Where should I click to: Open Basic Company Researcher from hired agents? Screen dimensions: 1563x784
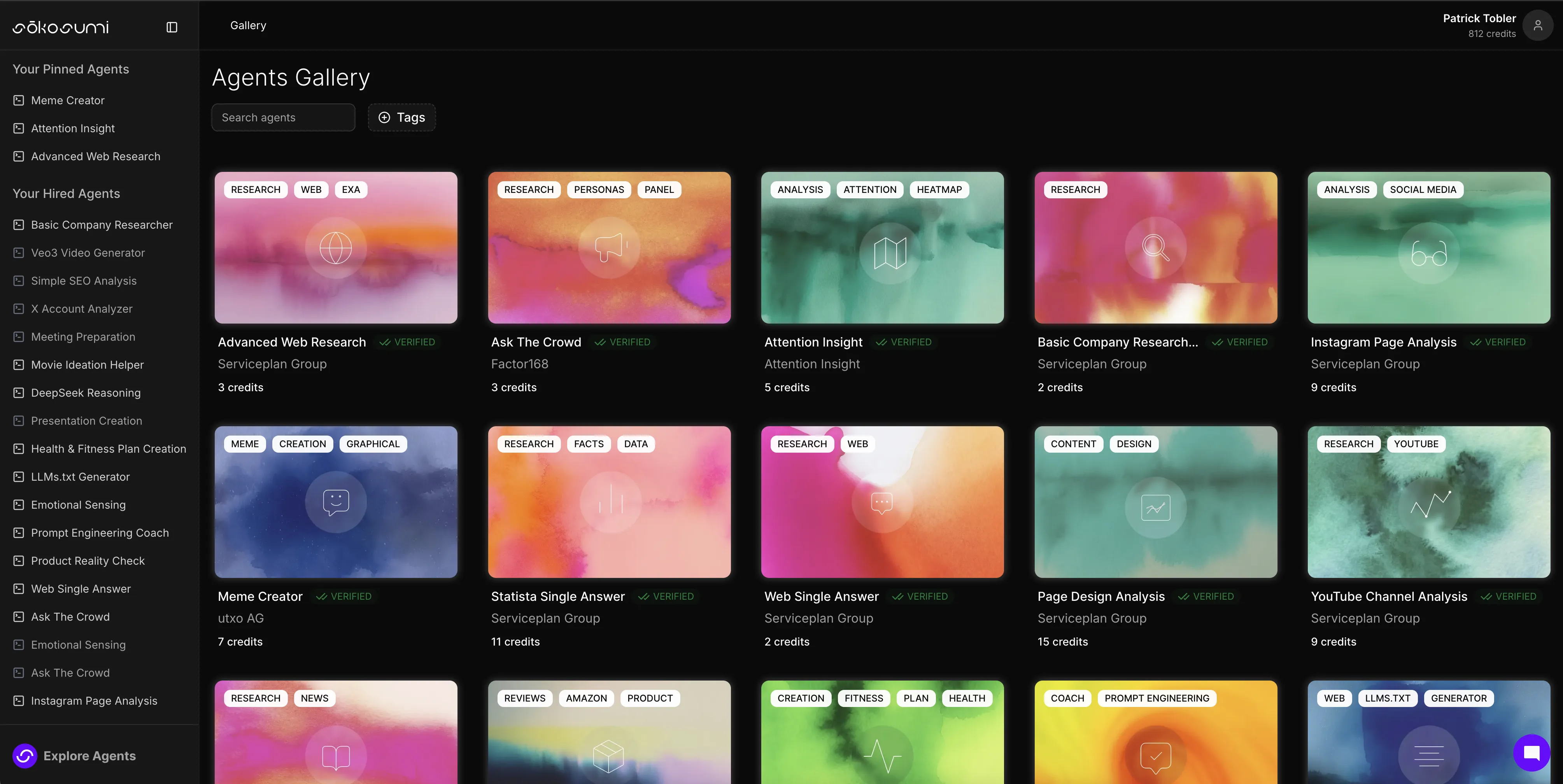tap(102, 224)
